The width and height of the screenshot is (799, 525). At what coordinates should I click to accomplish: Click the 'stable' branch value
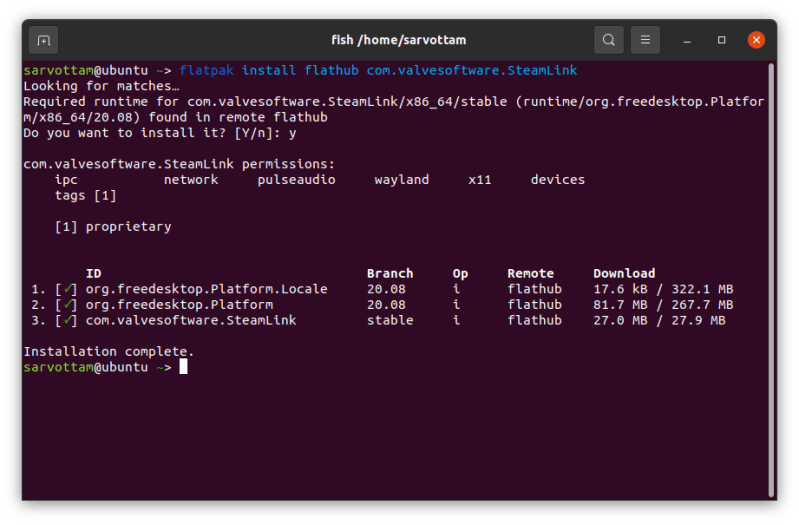pyautogui.click(x=390, y=321)
